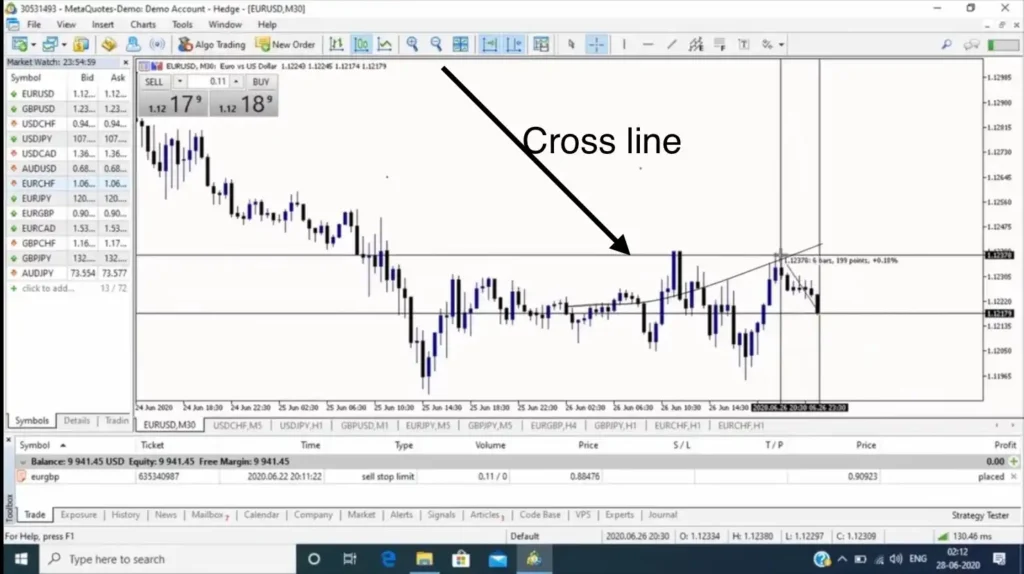
Task: Select Fibonacci retracement tool
Action: pyautogui.click(x=720, y=44)
